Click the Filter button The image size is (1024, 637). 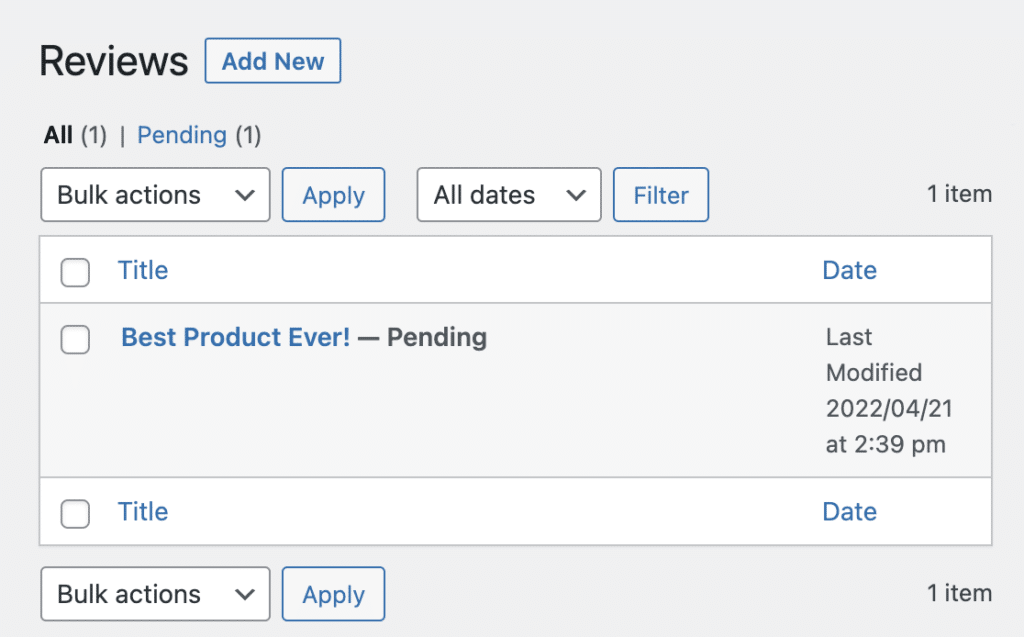pyautogui.click(x=660, y=194)
